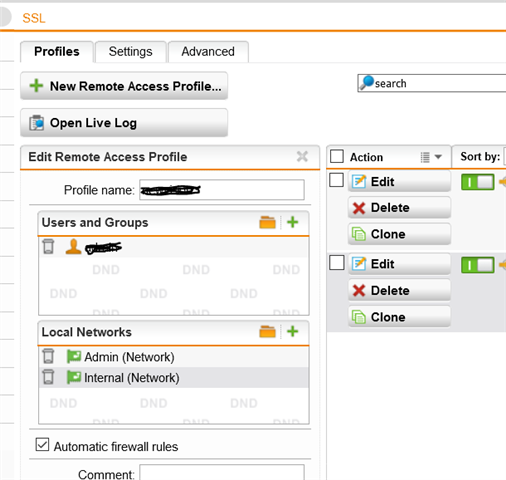Viewport: 506px width, 480px height.
Task: Tick the select-all checkbox beside Action
Action: tap(337, 156)
